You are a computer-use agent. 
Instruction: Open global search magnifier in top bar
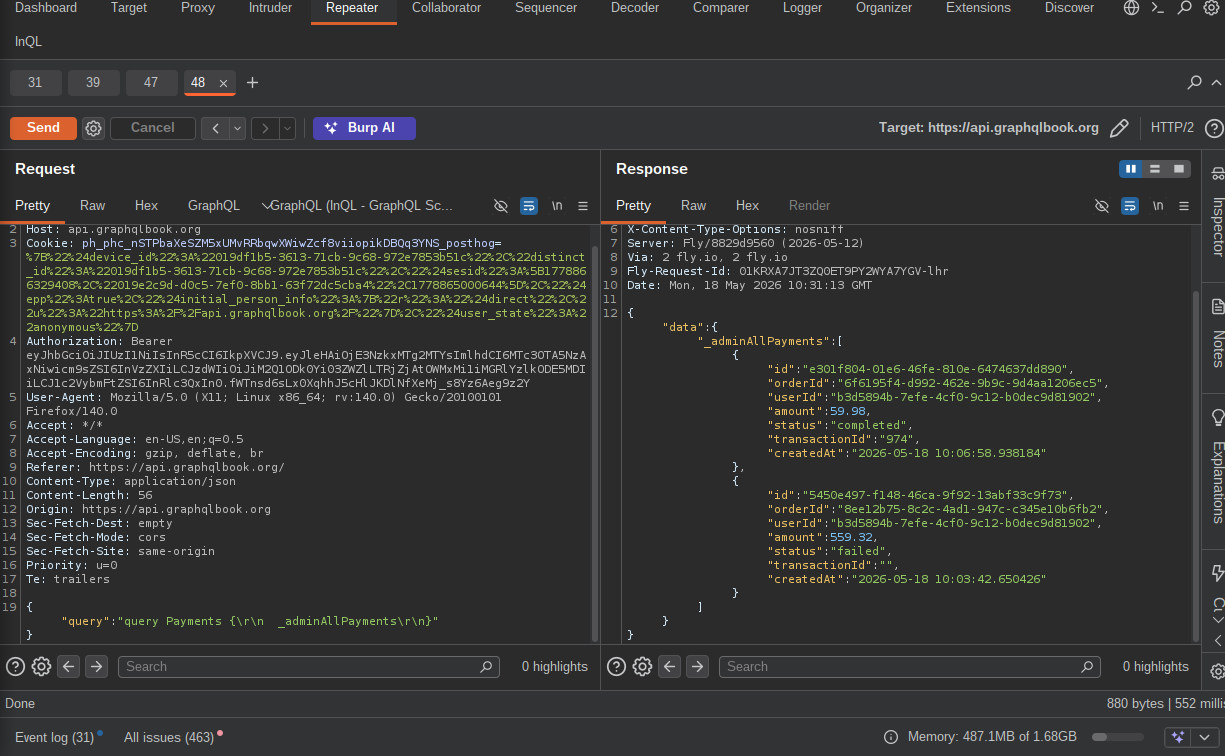tap(1184, 8)
